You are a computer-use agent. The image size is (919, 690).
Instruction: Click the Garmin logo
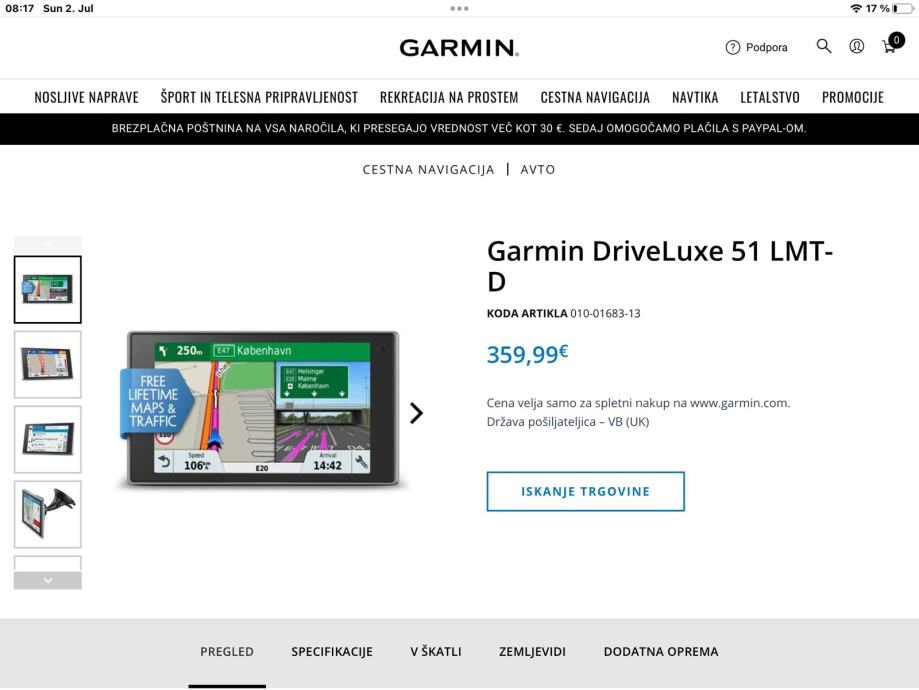(459, 48)
